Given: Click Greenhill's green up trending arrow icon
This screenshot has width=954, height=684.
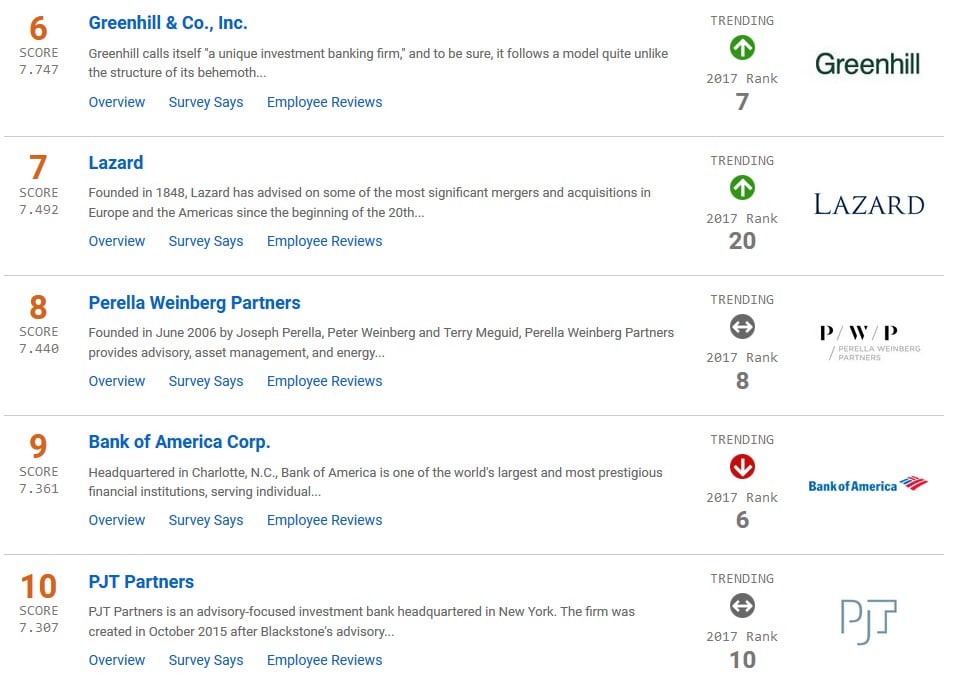Looking at the screenshot, I should click(x=742, y=47).
